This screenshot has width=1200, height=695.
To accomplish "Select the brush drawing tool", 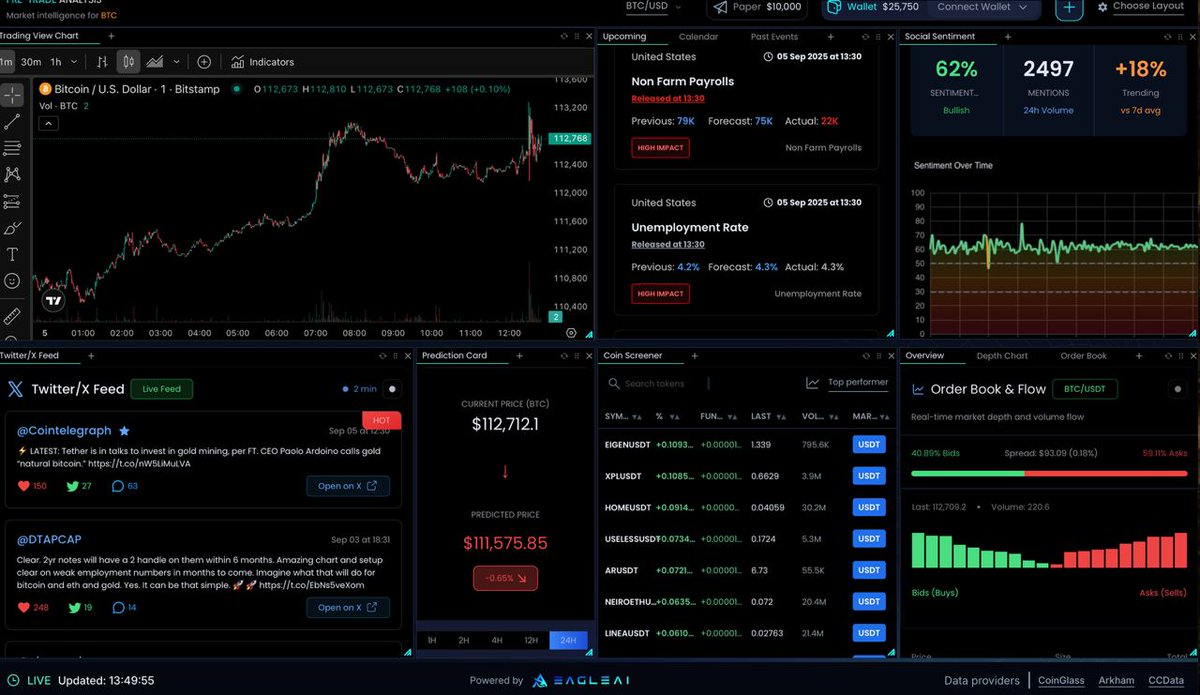I will click(12, 228).
